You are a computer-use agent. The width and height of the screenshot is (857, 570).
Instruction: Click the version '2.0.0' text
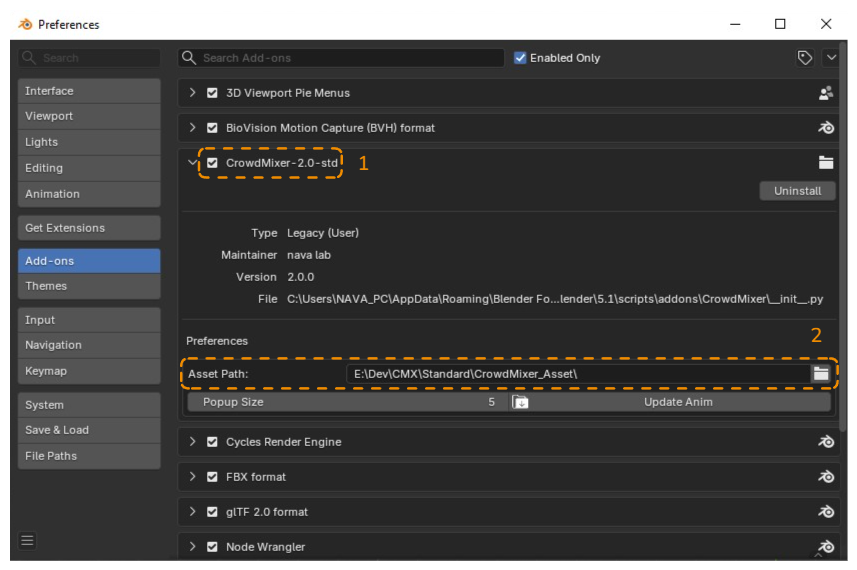pyautogui.click(x=301, y=277)
